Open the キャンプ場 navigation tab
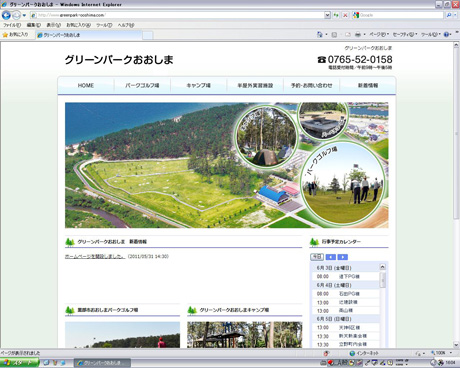 pos(199,85)
